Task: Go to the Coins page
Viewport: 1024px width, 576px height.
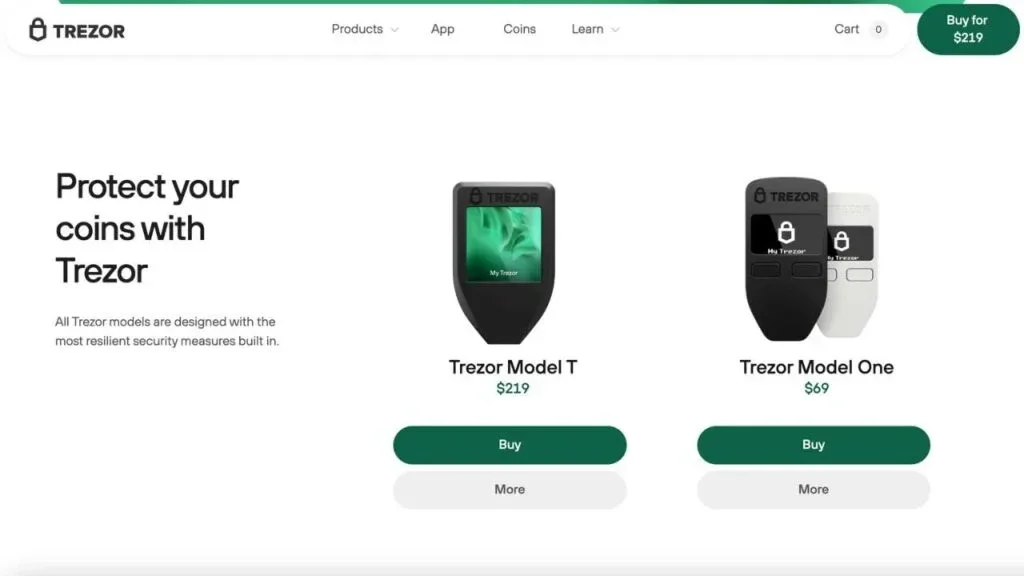Action: (x=519, y=29)
